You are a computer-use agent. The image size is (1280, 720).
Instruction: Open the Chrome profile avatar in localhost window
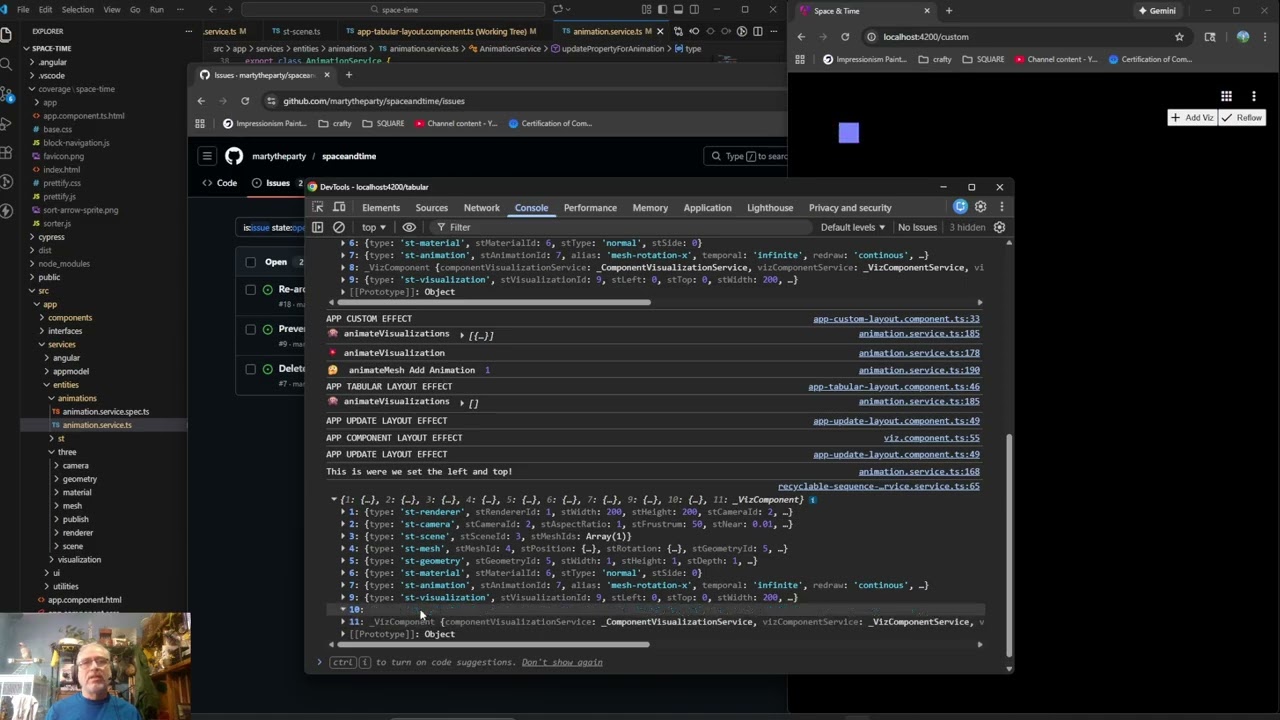pos(1243,37)
